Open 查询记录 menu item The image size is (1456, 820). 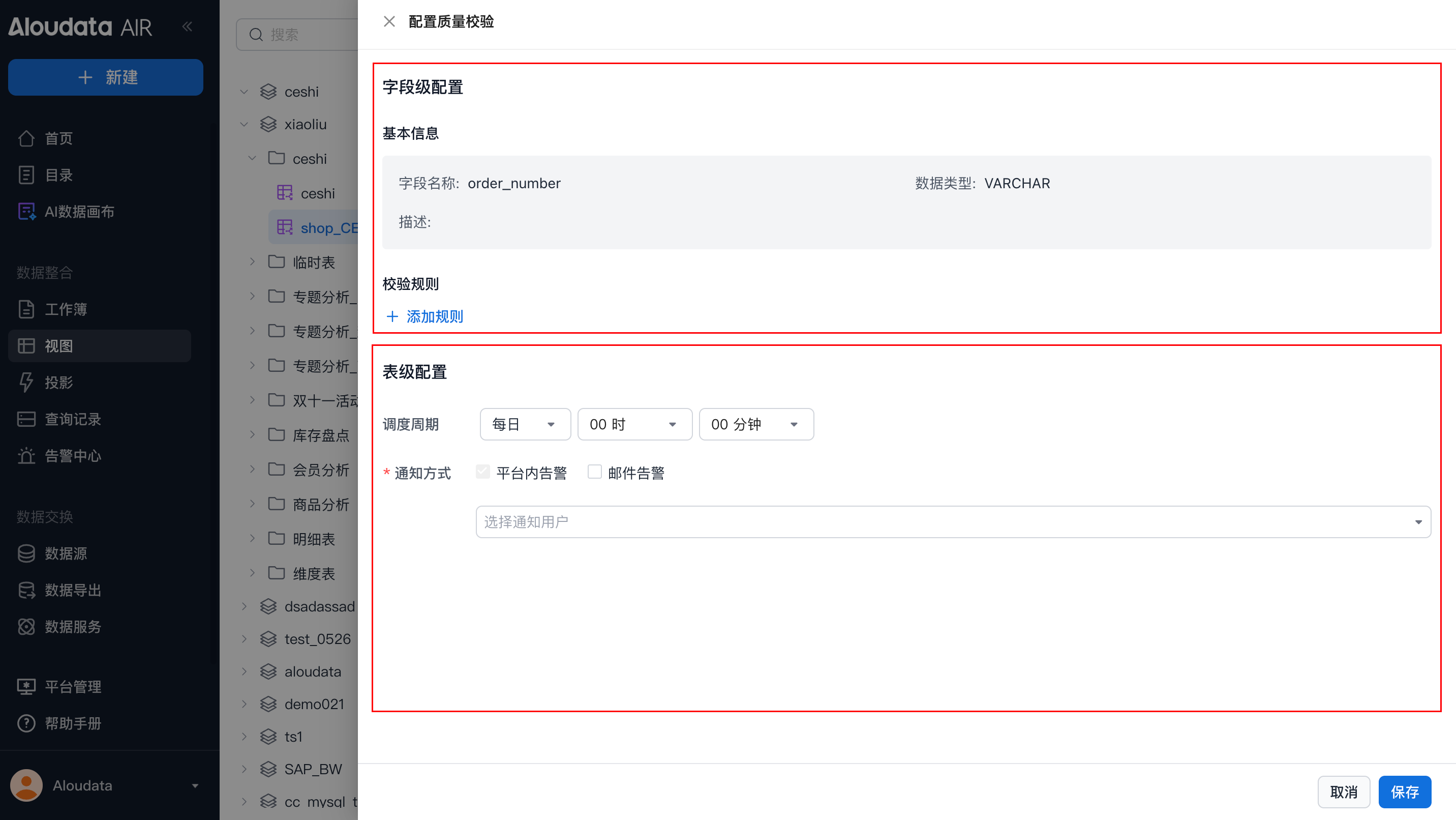pos(72,419)
